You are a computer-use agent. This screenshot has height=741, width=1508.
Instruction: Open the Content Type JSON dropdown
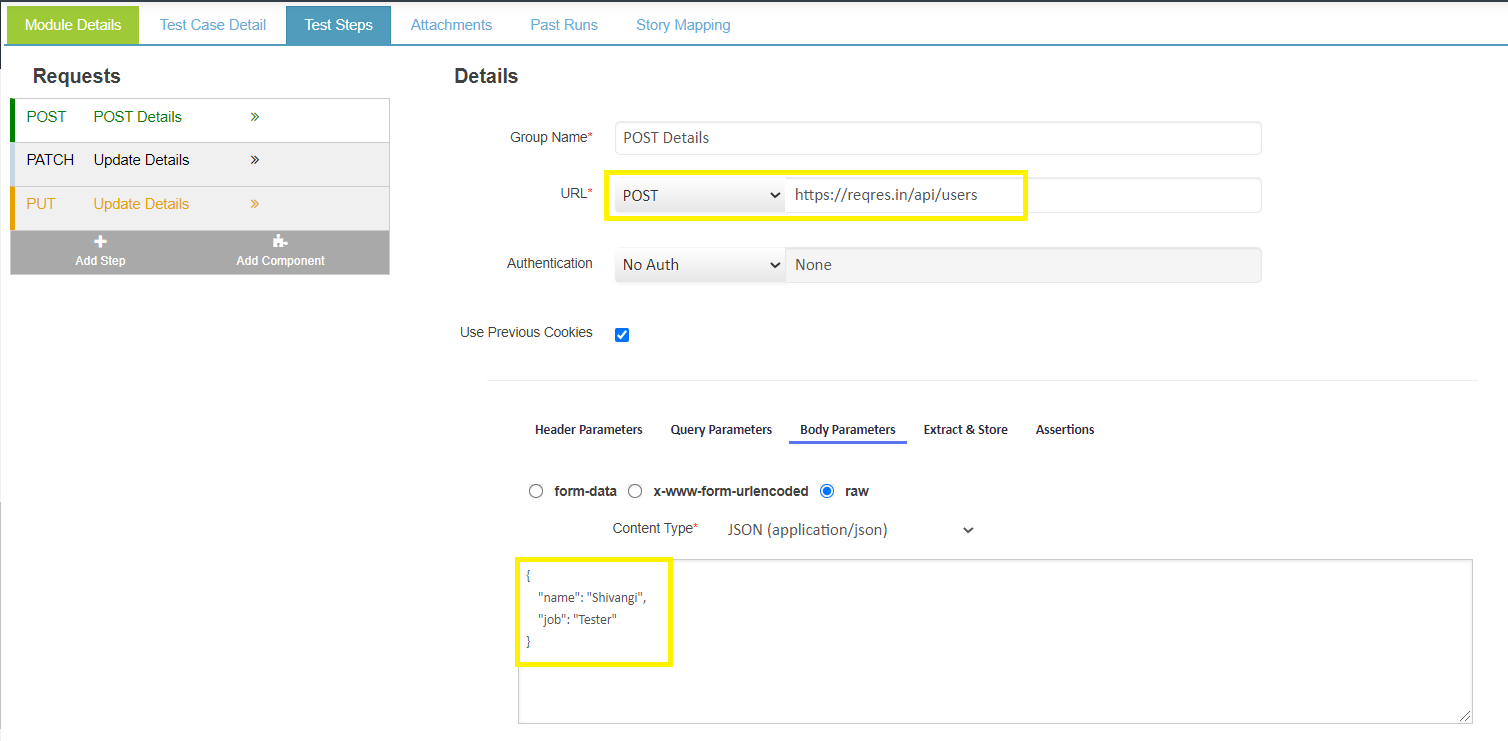click(x=850, y=530)
